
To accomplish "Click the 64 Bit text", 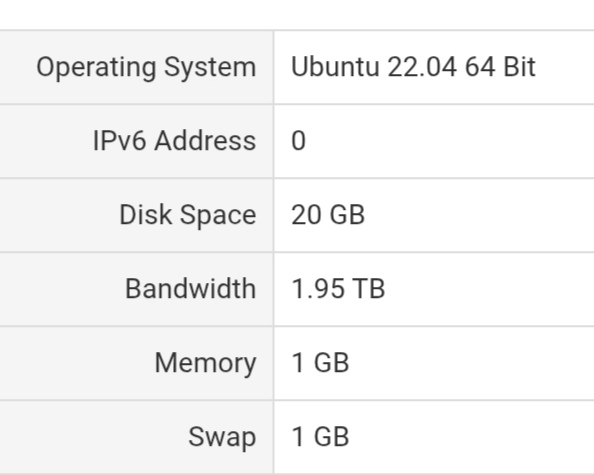I will (500, 67).
